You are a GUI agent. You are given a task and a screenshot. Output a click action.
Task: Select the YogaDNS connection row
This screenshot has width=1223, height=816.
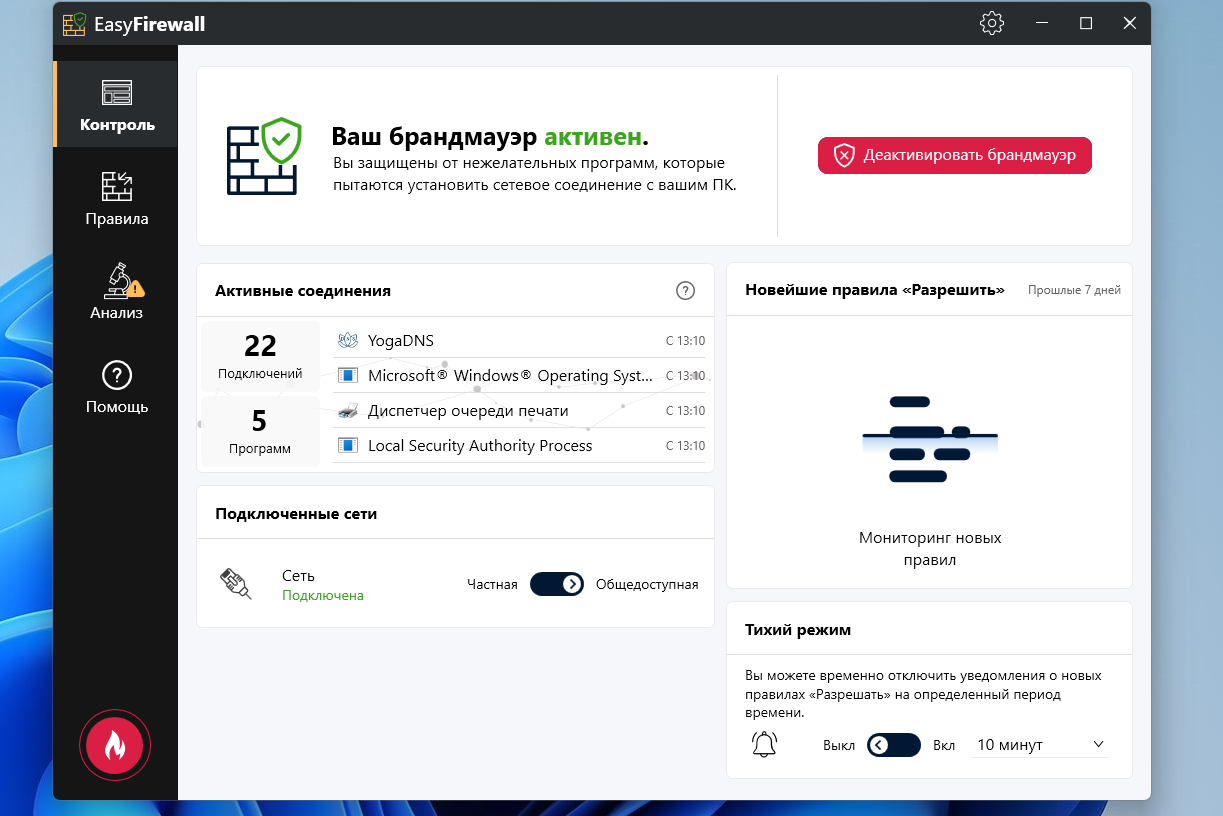[x=519, y=341]
